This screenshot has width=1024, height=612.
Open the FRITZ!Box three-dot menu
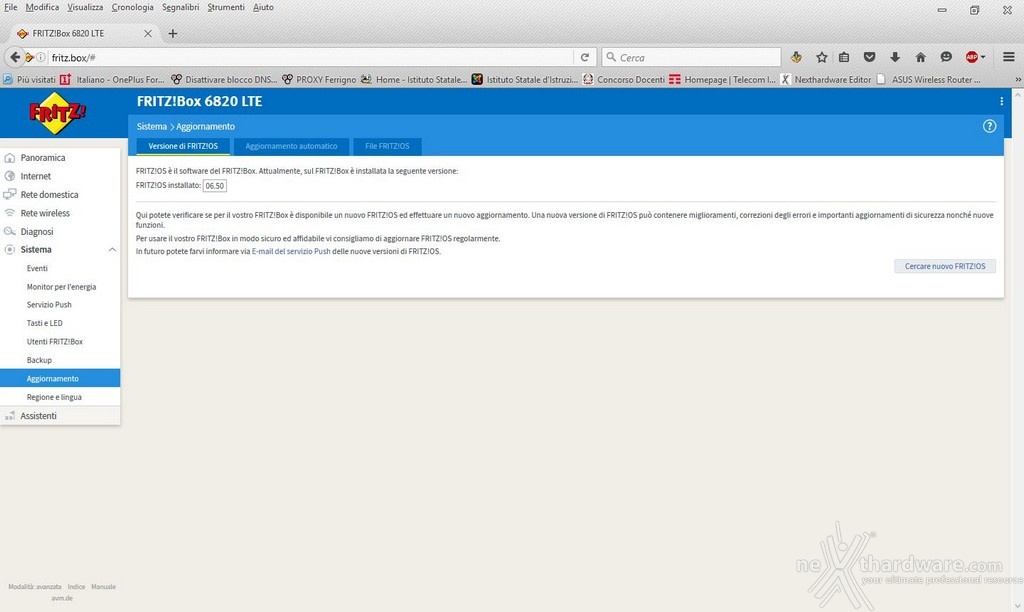coord(1001,101)
